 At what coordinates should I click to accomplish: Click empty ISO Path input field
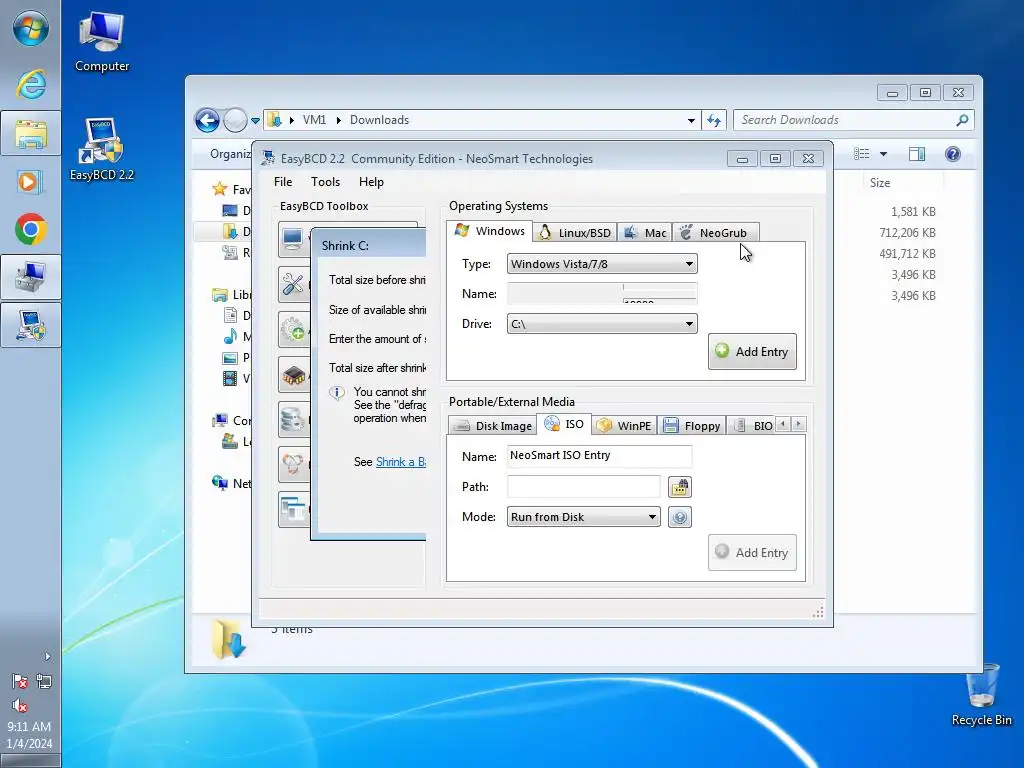click(x=584, y=487)
